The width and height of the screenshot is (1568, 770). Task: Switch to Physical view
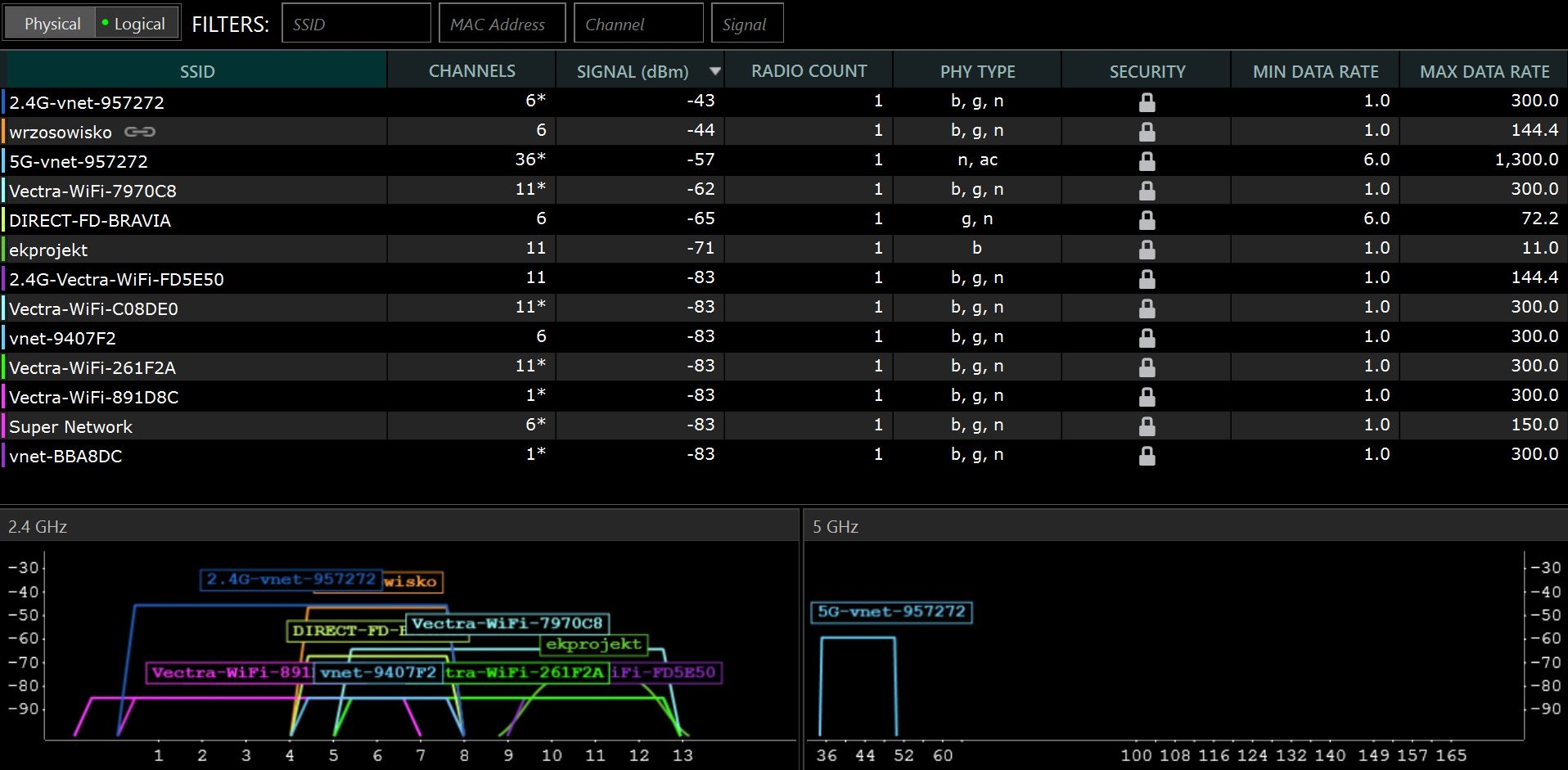pos(51,24)
